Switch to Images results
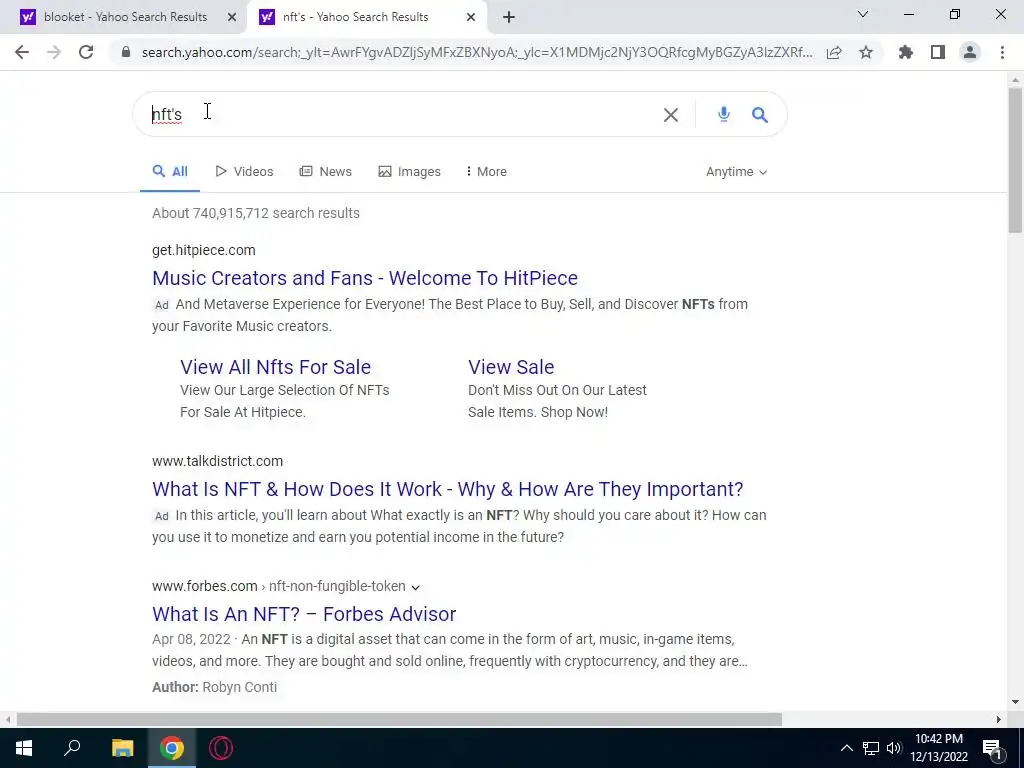 [x=409, y=172]
